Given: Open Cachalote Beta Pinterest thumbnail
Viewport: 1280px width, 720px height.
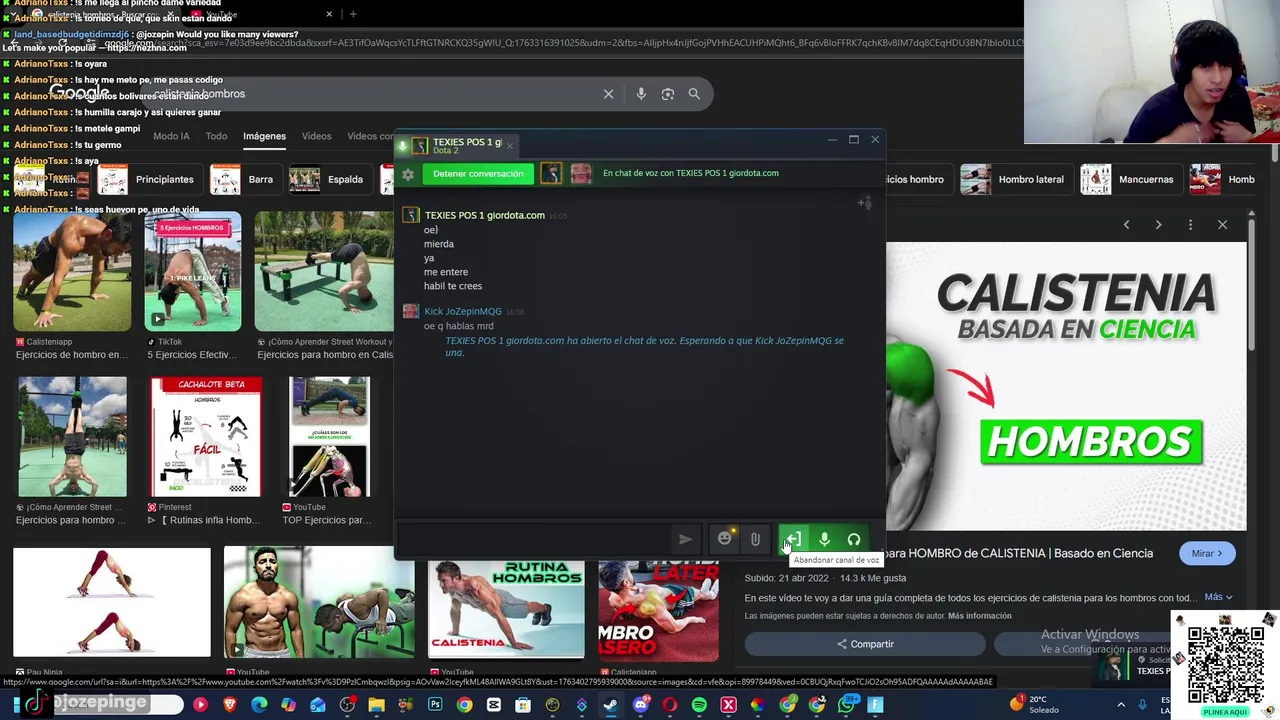Looking at the screenshot, I should point(206,437).
